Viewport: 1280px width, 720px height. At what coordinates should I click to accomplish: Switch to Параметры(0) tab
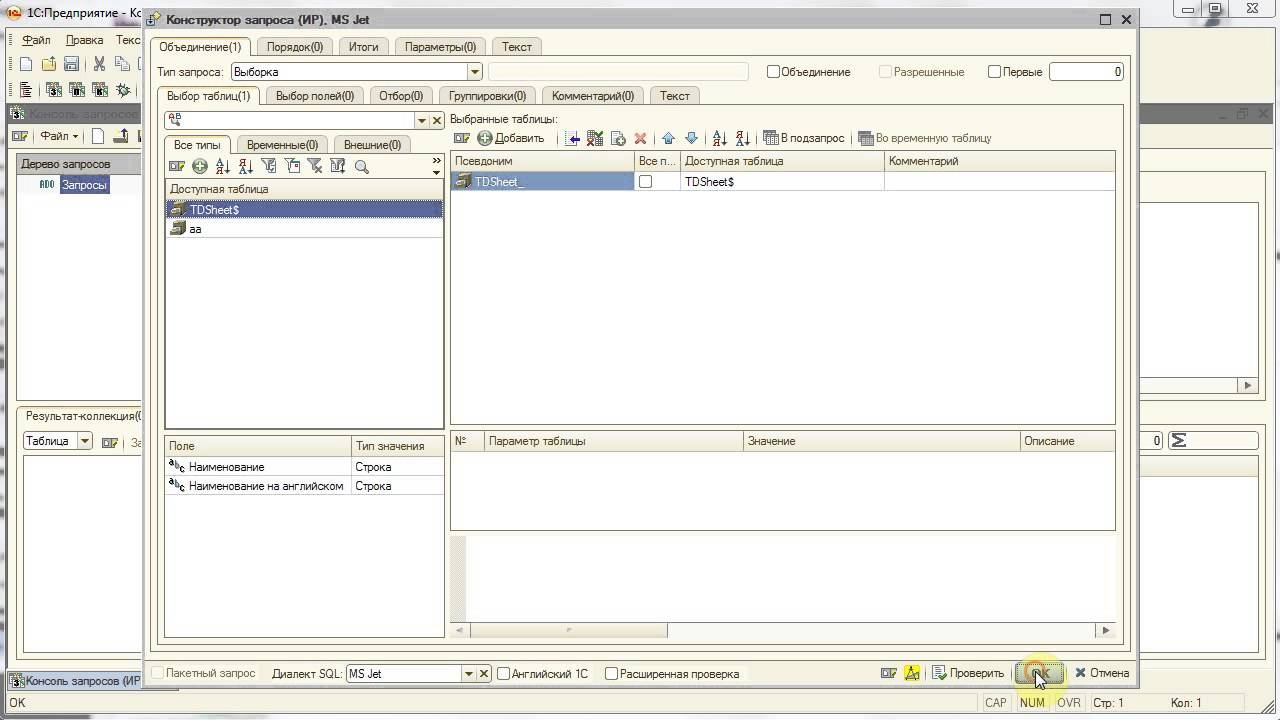click(x=440, y=47)
